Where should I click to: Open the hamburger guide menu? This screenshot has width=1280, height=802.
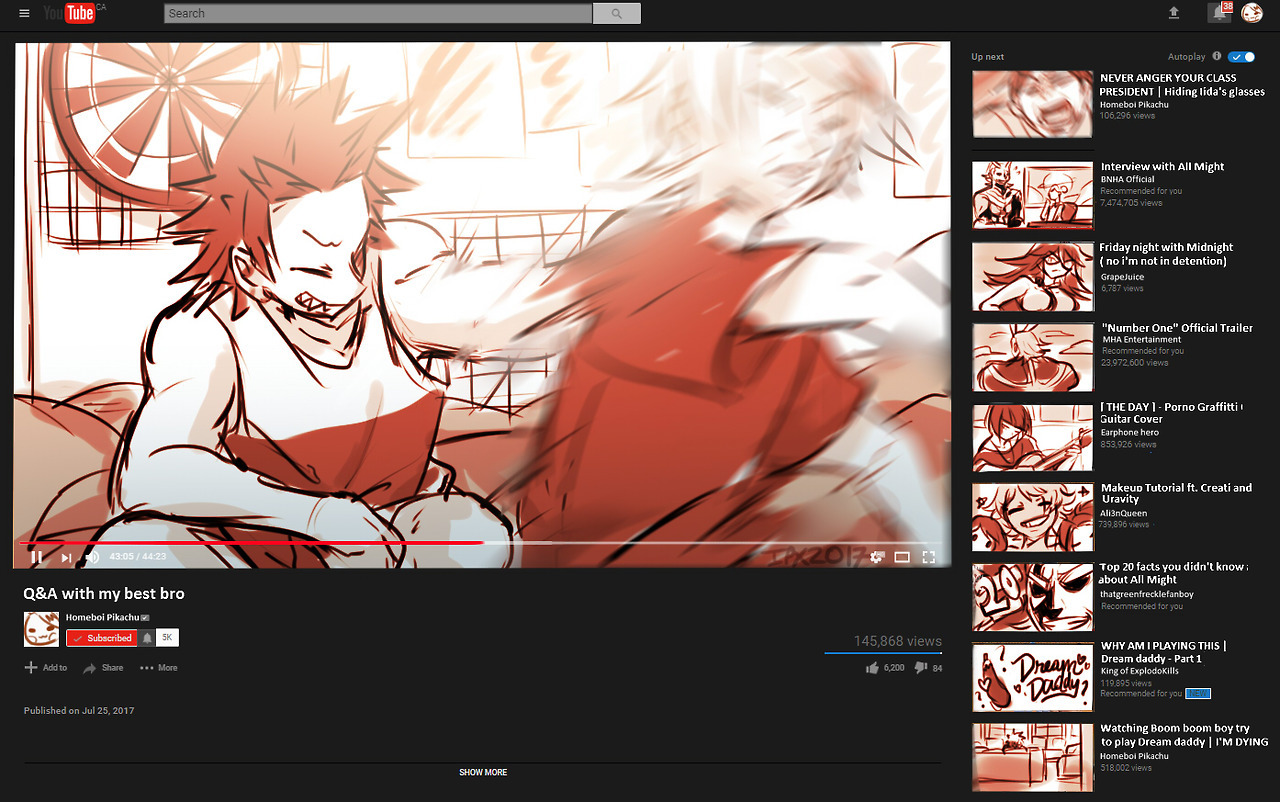tap(24, 13)
